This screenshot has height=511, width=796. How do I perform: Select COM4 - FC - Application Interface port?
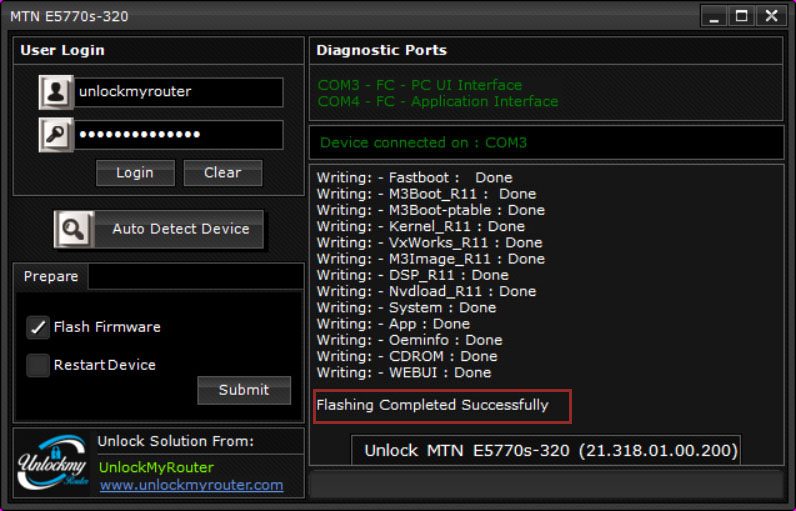[x=438, y=101]
